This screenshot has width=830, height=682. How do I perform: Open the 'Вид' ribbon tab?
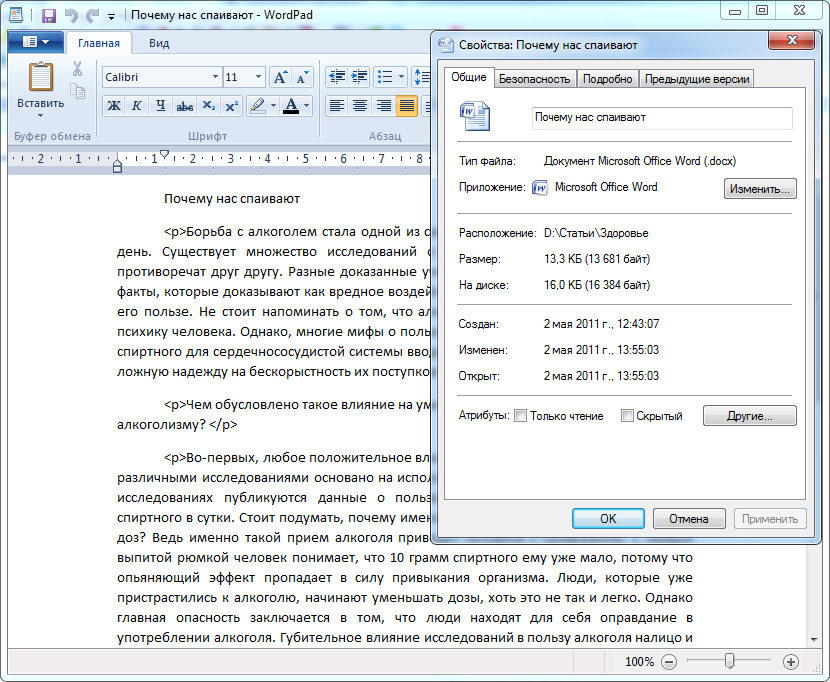pyautogui.click(x=159, y=43)
